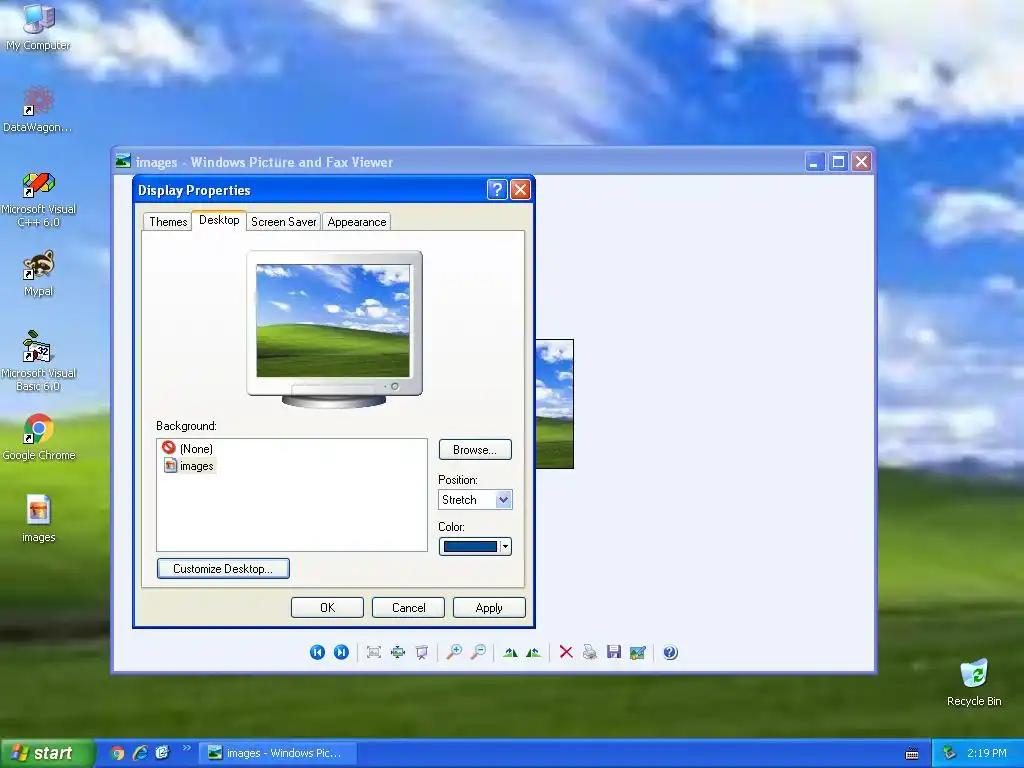
Task: Click the 2:19 PM taskbar clock
Action: tap(987, 753)
